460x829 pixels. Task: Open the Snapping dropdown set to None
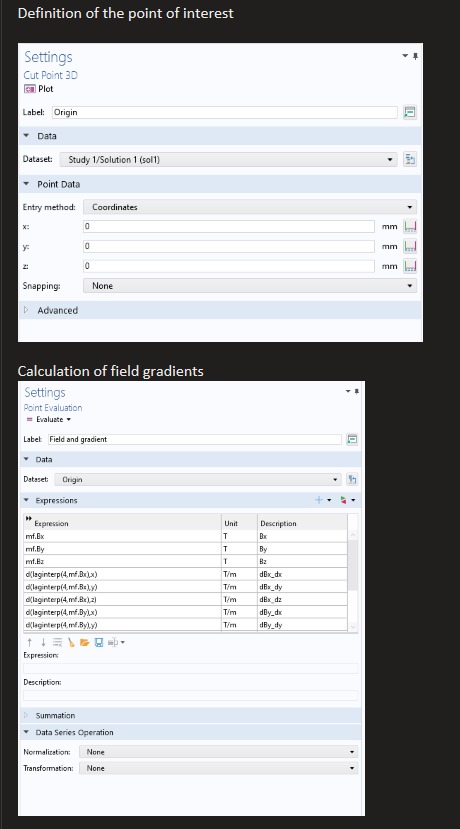pyautogui.click(x=250, y=285)
